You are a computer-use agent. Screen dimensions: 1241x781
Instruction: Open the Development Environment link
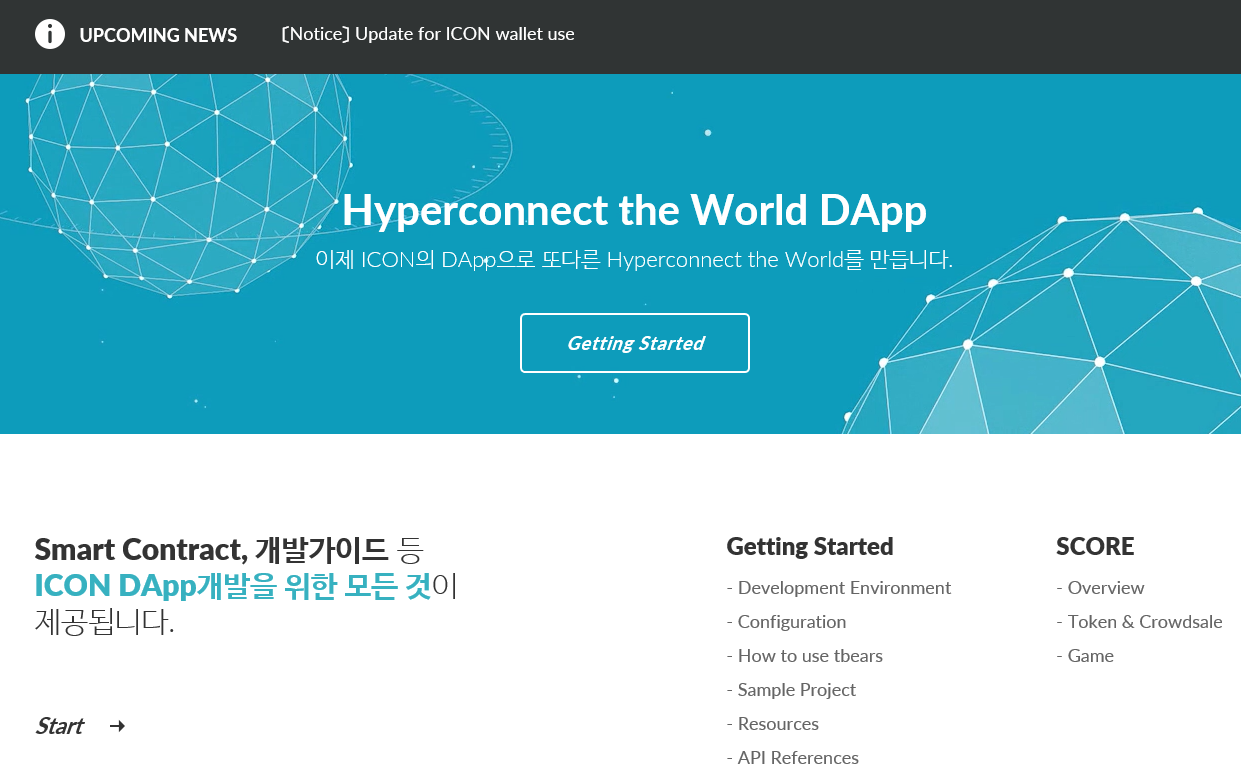(x=839, y=588)
